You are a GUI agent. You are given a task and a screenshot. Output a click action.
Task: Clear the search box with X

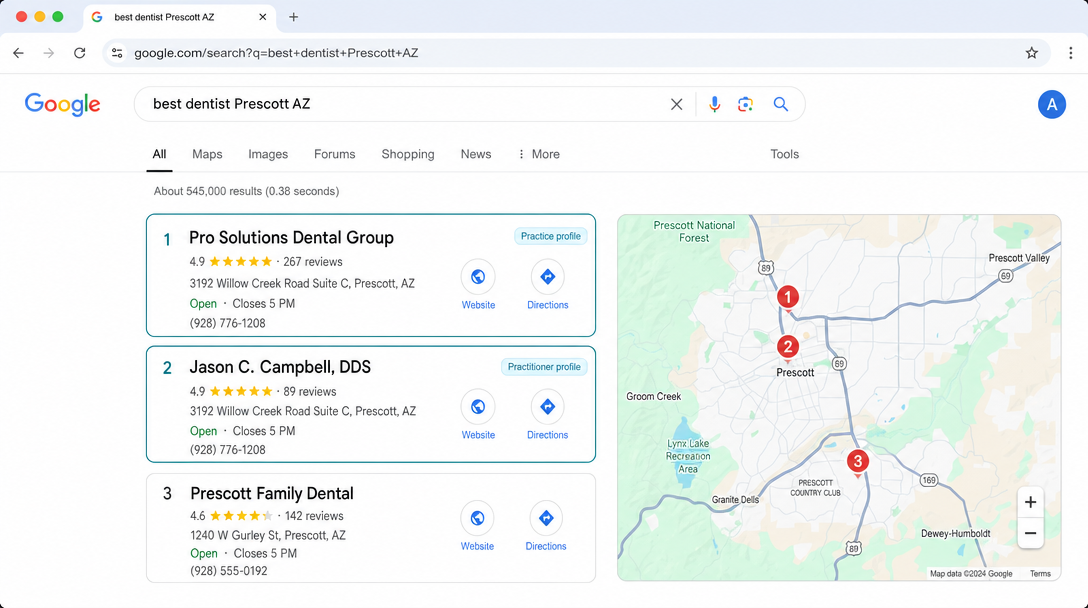677,104
